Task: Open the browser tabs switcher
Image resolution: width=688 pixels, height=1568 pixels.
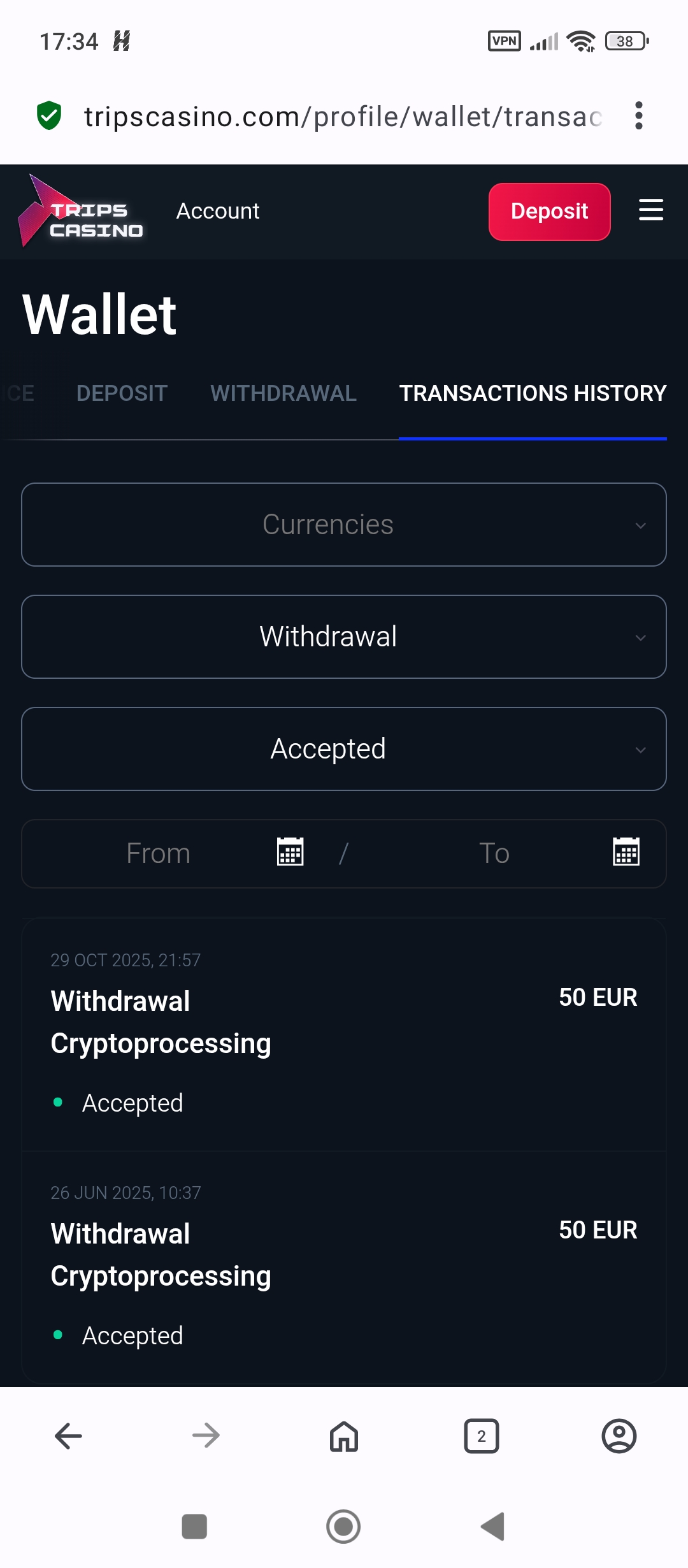Action: tap(482, 1437)
